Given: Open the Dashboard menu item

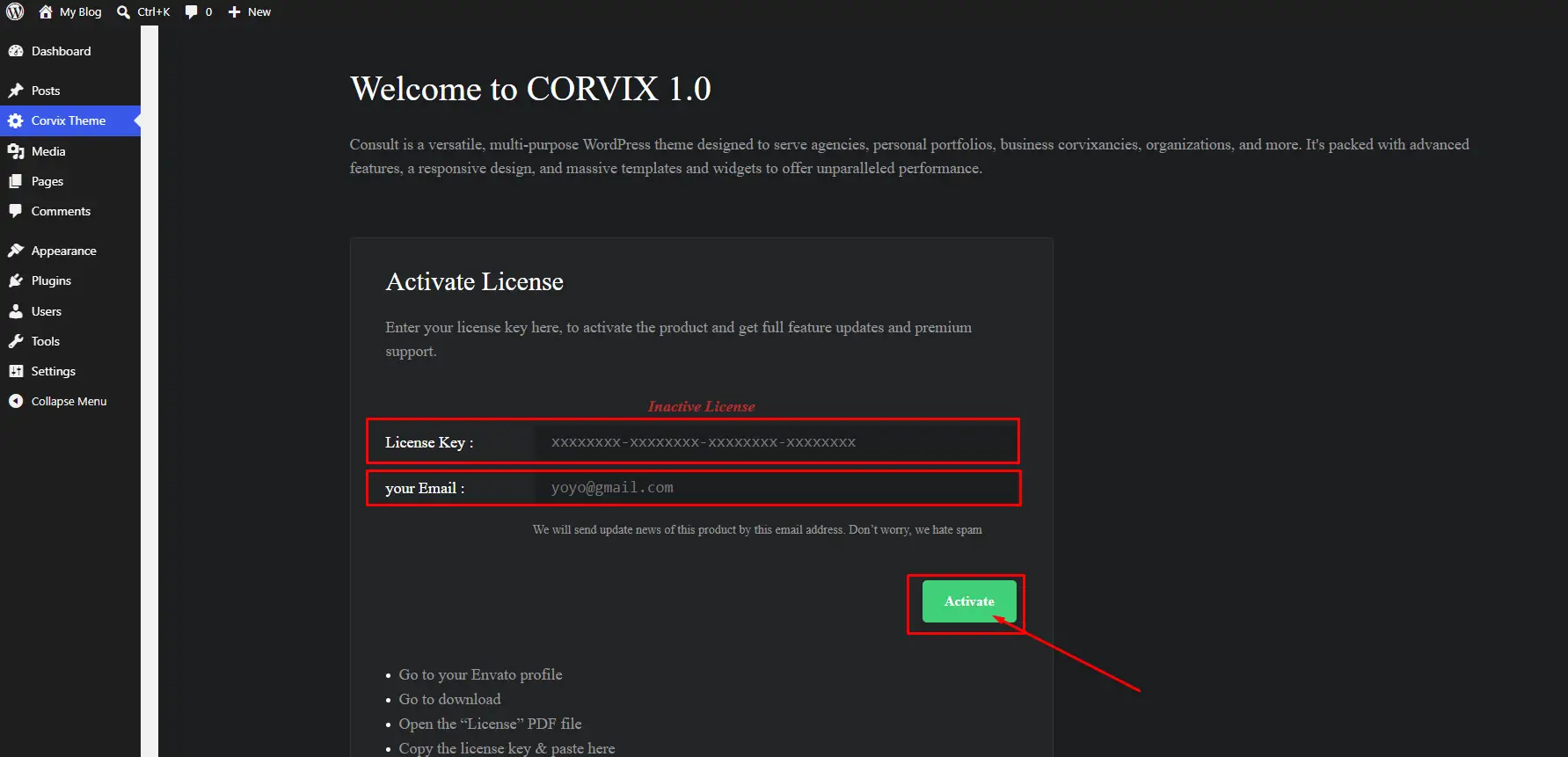Looking at the screenshot, I should pos(70,51).
